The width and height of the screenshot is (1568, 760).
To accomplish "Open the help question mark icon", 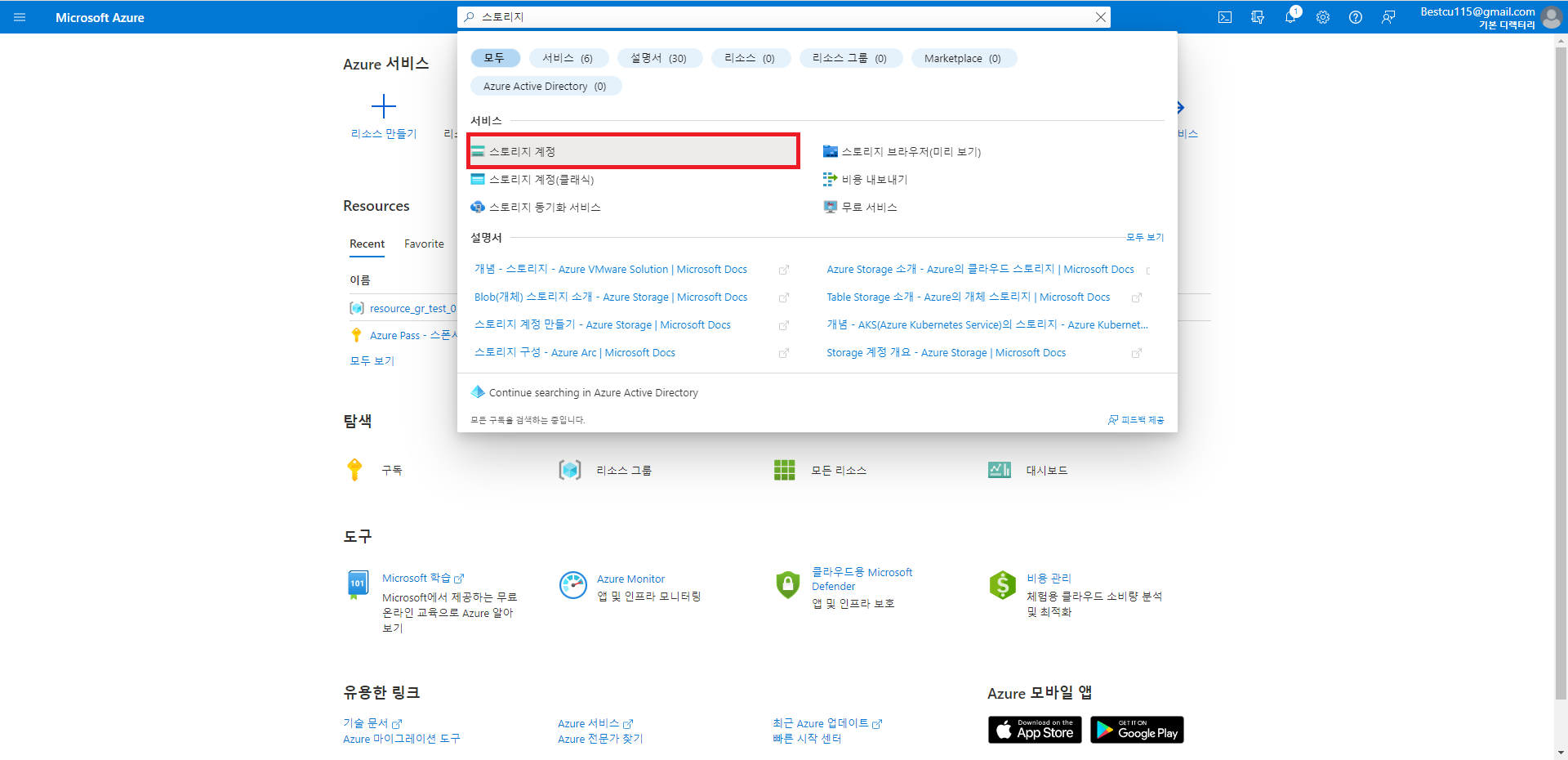I will (x=1356, y=17).
